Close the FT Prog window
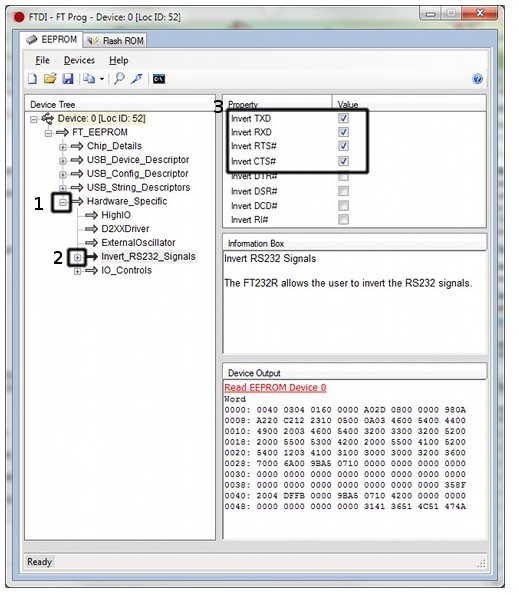519x595 pixels. tap(480, 14)
